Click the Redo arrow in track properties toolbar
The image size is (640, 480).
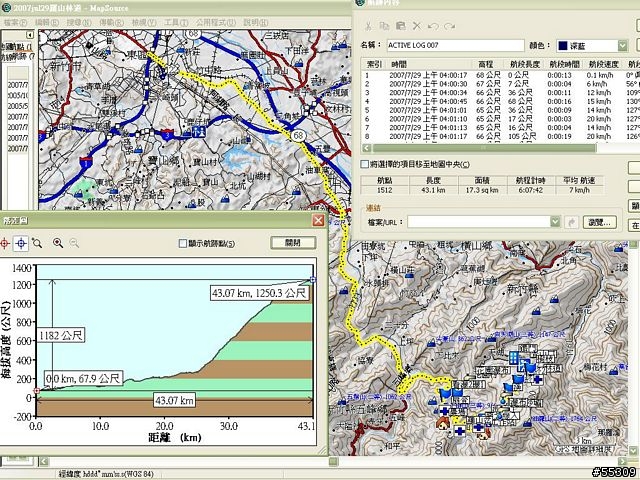pyautogui.click(x=449, y=26)
